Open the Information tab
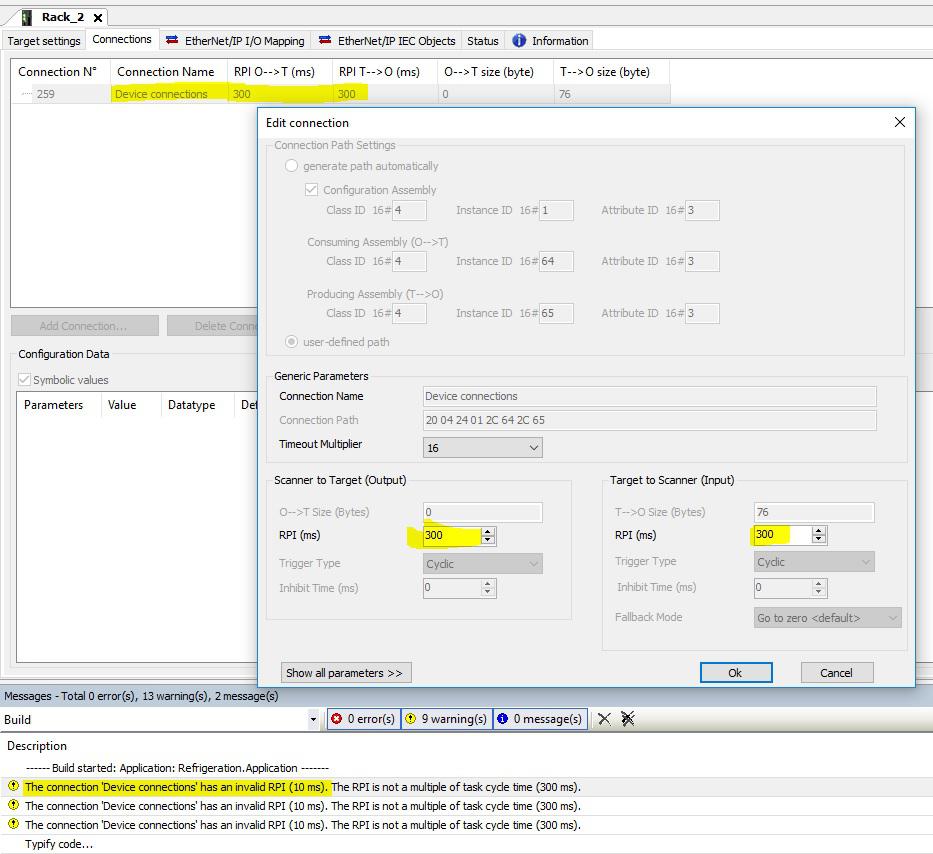 click(550, 41)
